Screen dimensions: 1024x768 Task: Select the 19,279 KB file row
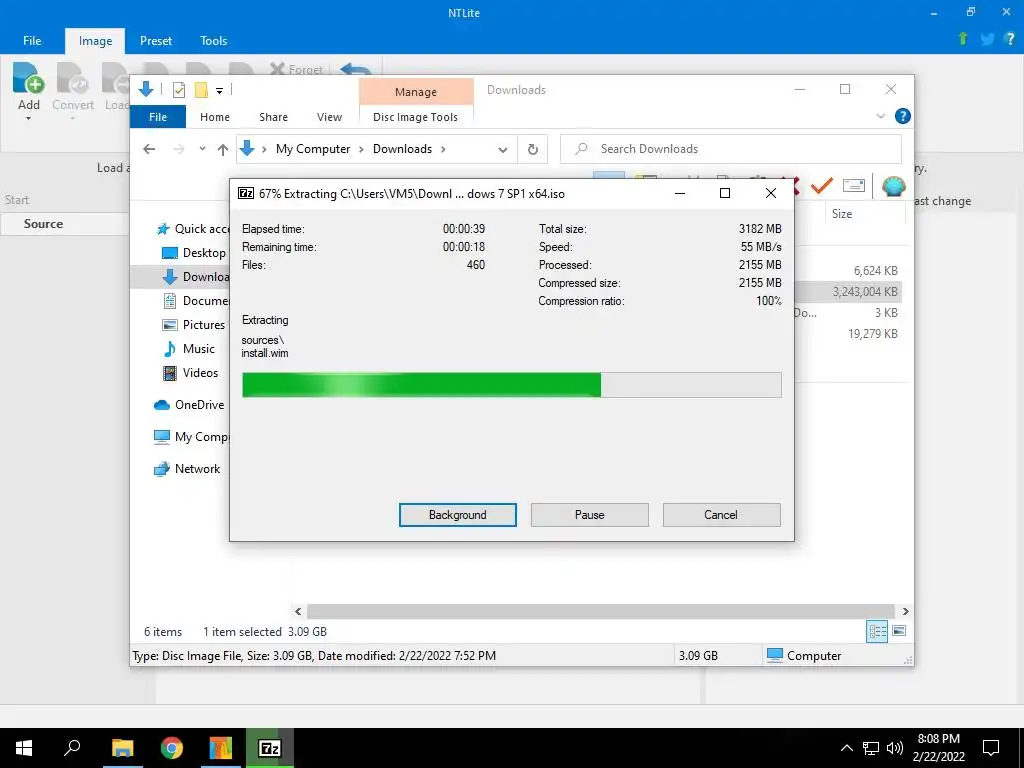click(x=849, y=334)
